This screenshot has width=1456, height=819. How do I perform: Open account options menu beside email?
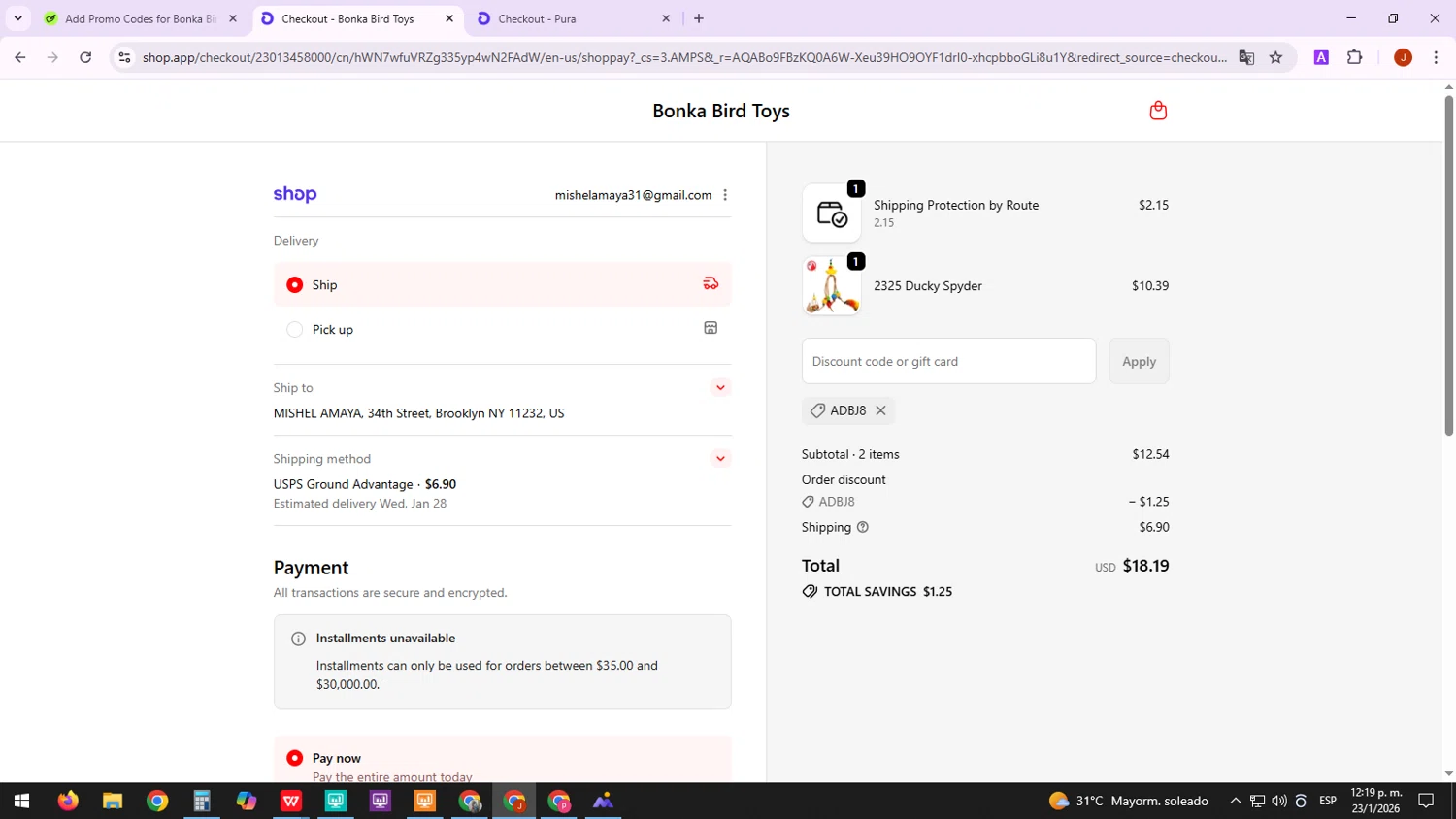tap(725, 195)
